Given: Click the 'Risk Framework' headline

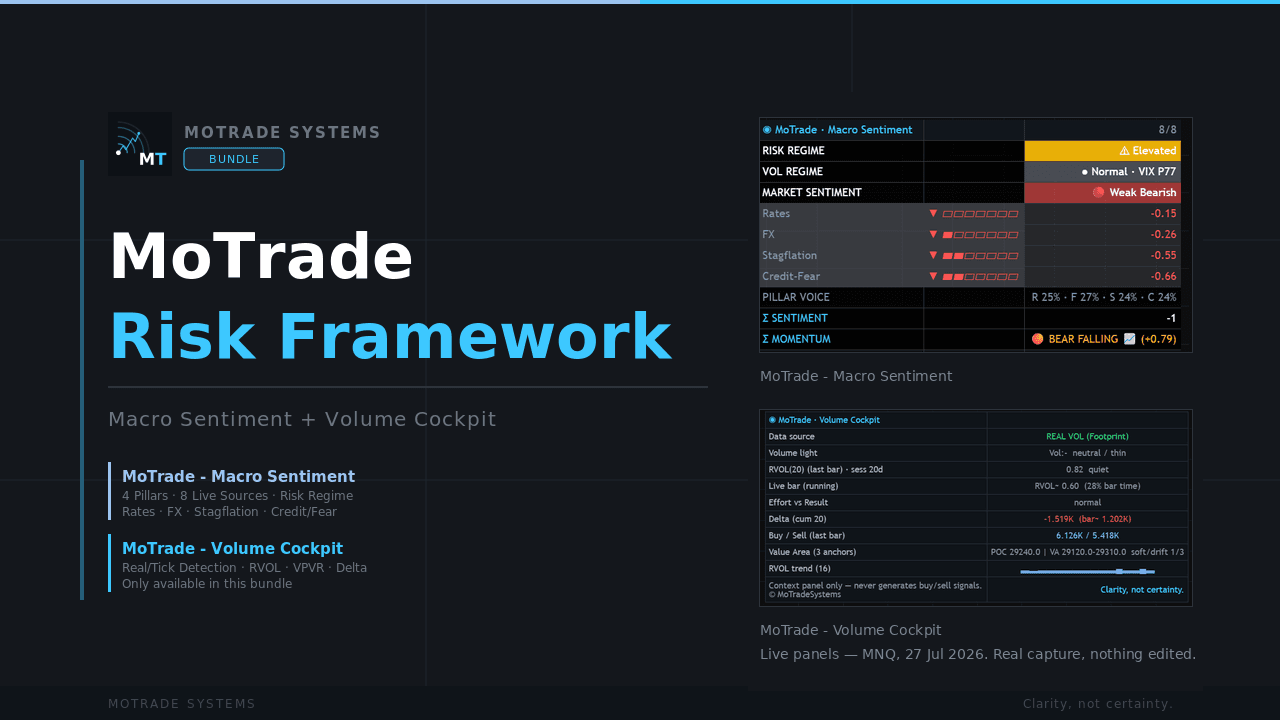Looking at the screenshot, I should pos(390,337).
